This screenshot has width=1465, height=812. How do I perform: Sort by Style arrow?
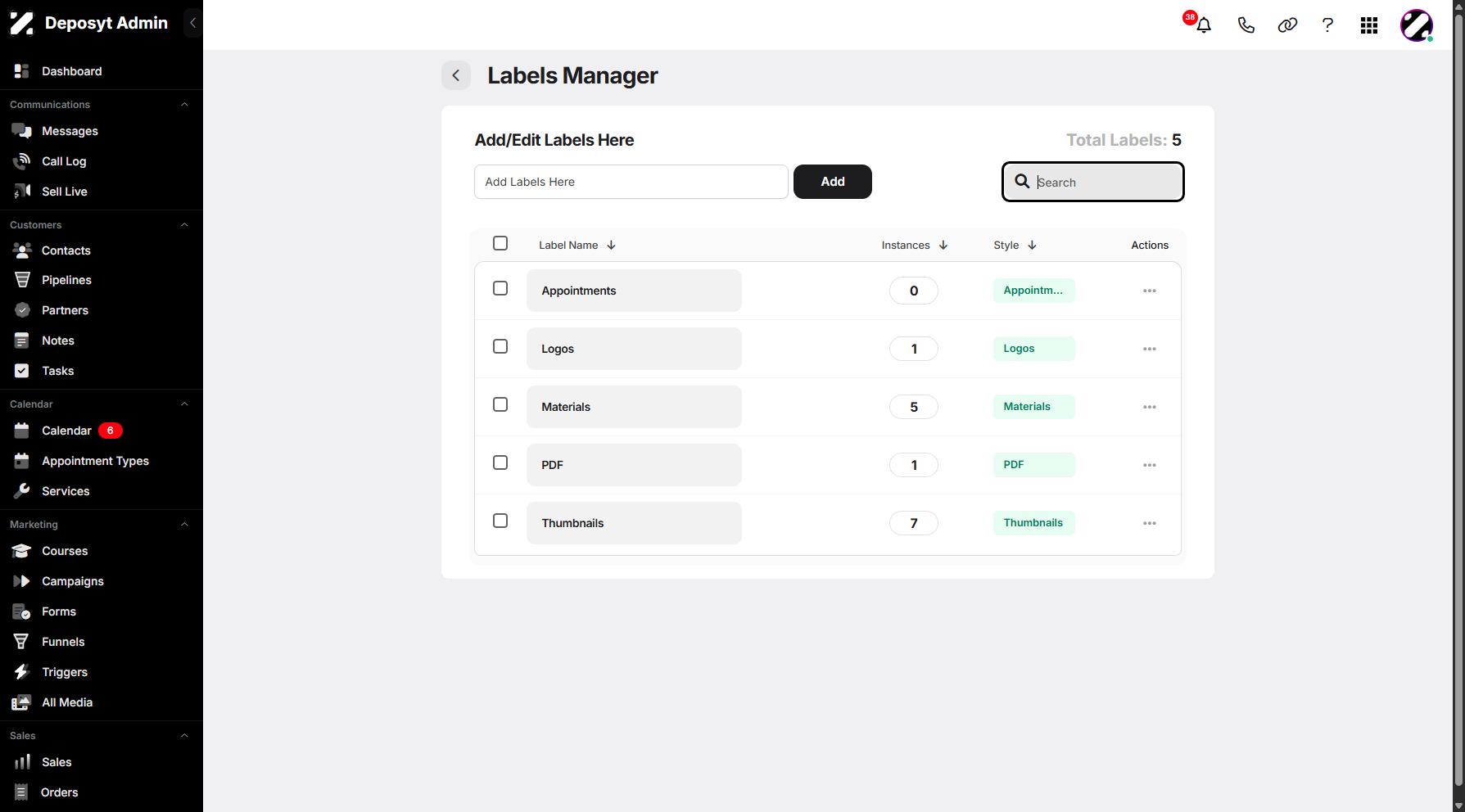coord(1033,246)
